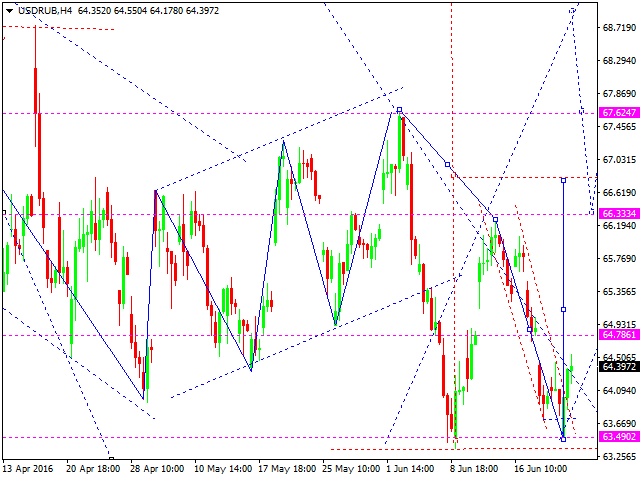Select the 67.6247 magenta price level label
Viewport: 640px width, 480px height.
(619, 113)
